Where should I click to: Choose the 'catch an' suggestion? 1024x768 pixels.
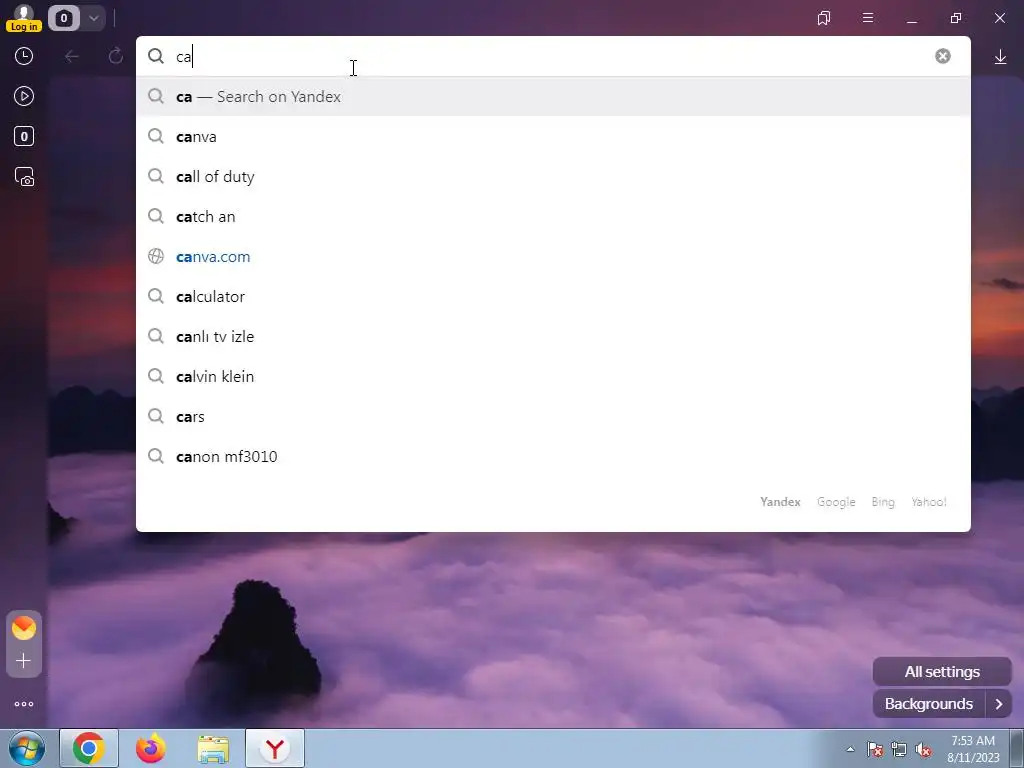coord(553,217)
